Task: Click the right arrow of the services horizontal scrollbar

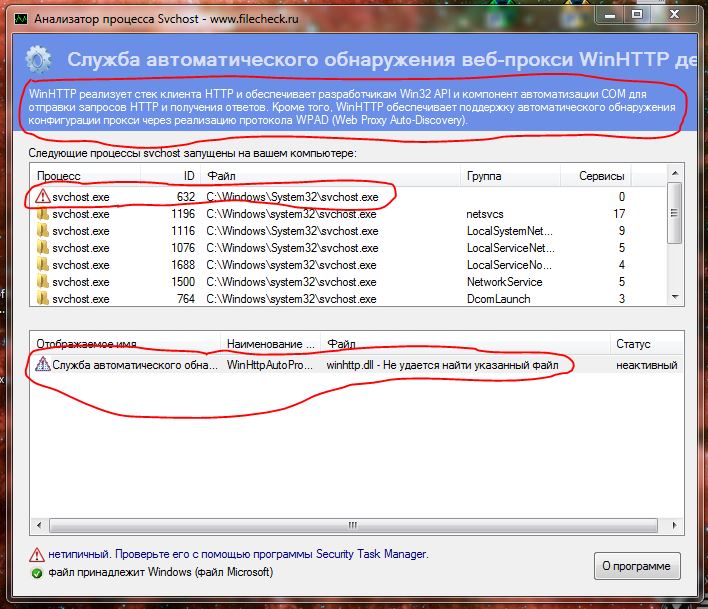Action: (675, 525)
